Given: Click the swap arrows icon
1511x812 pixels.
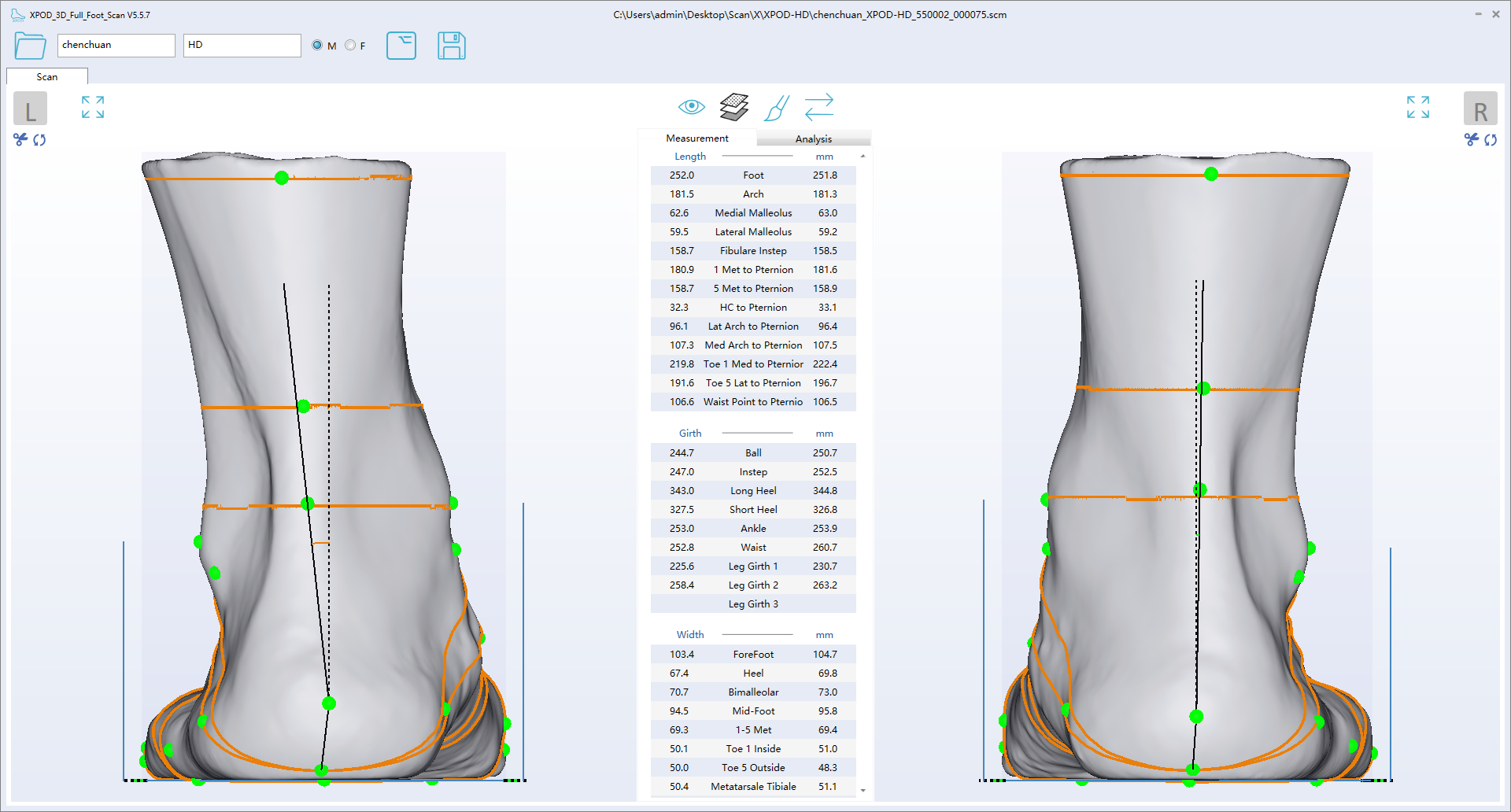Looking at the screenshot, I should [x=818, y=107].
